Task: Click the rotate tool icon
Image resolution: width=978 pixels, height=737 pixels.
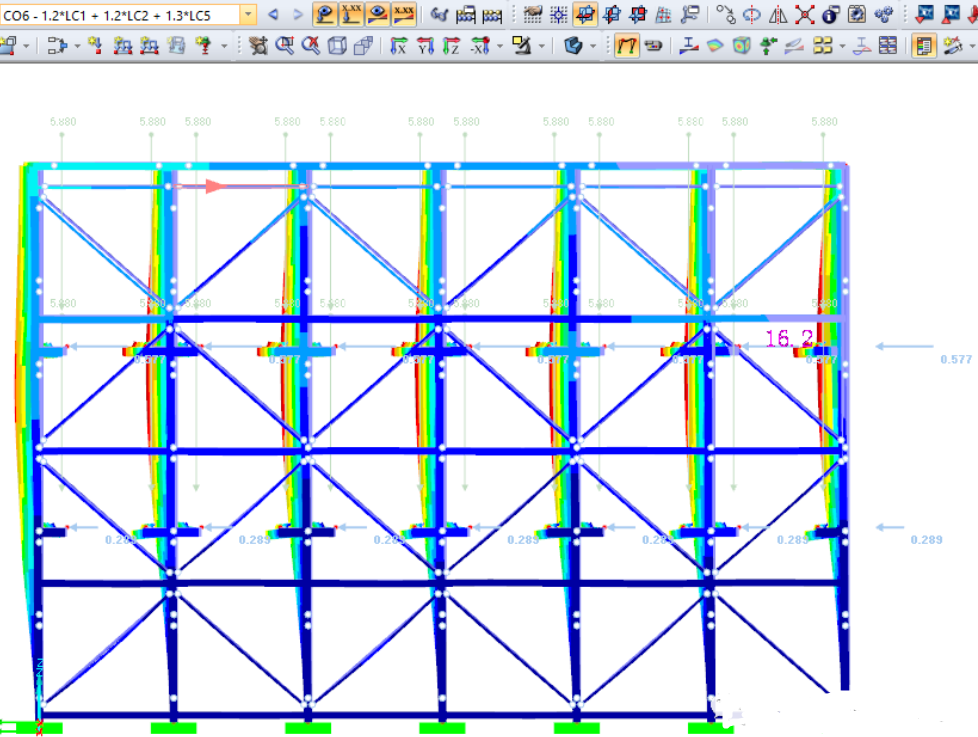Action: (x=752, y=15)
